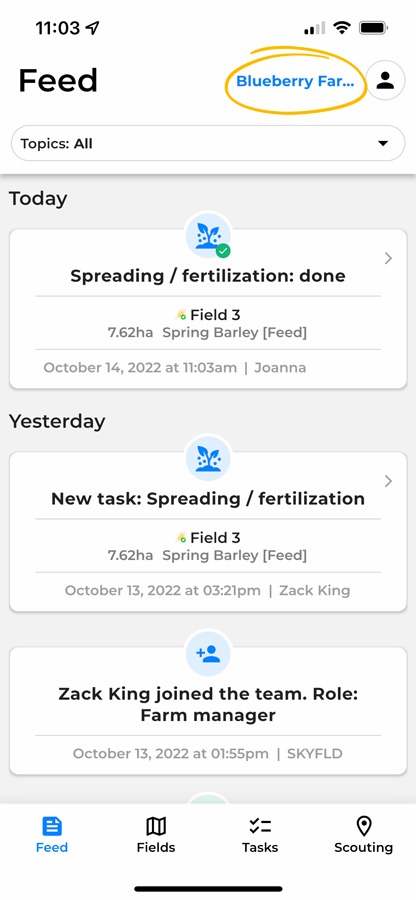
Task: Click the Topics dropdown arrow
Action: pos(383,143)
